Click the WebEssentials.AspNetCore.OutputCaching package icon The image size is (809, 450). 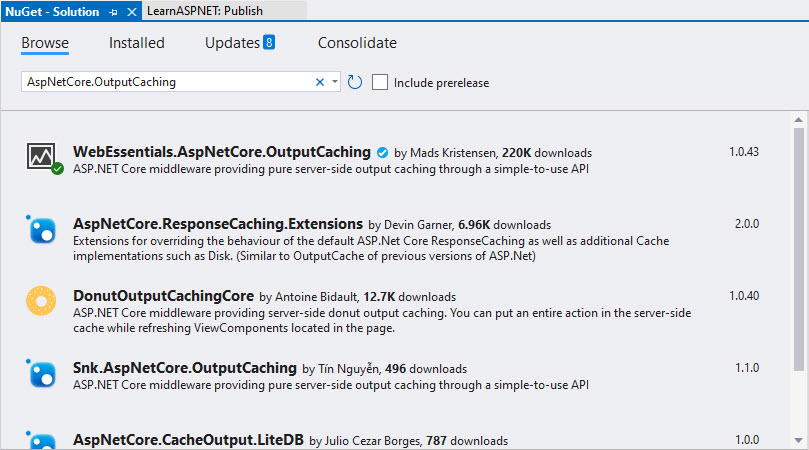(x=44, y=158)
